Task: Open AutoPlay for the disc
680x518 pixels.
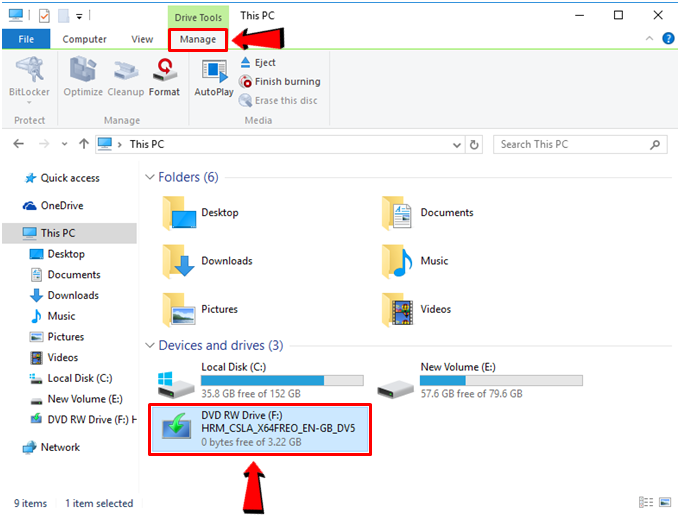Action: (x=214, y=77)
